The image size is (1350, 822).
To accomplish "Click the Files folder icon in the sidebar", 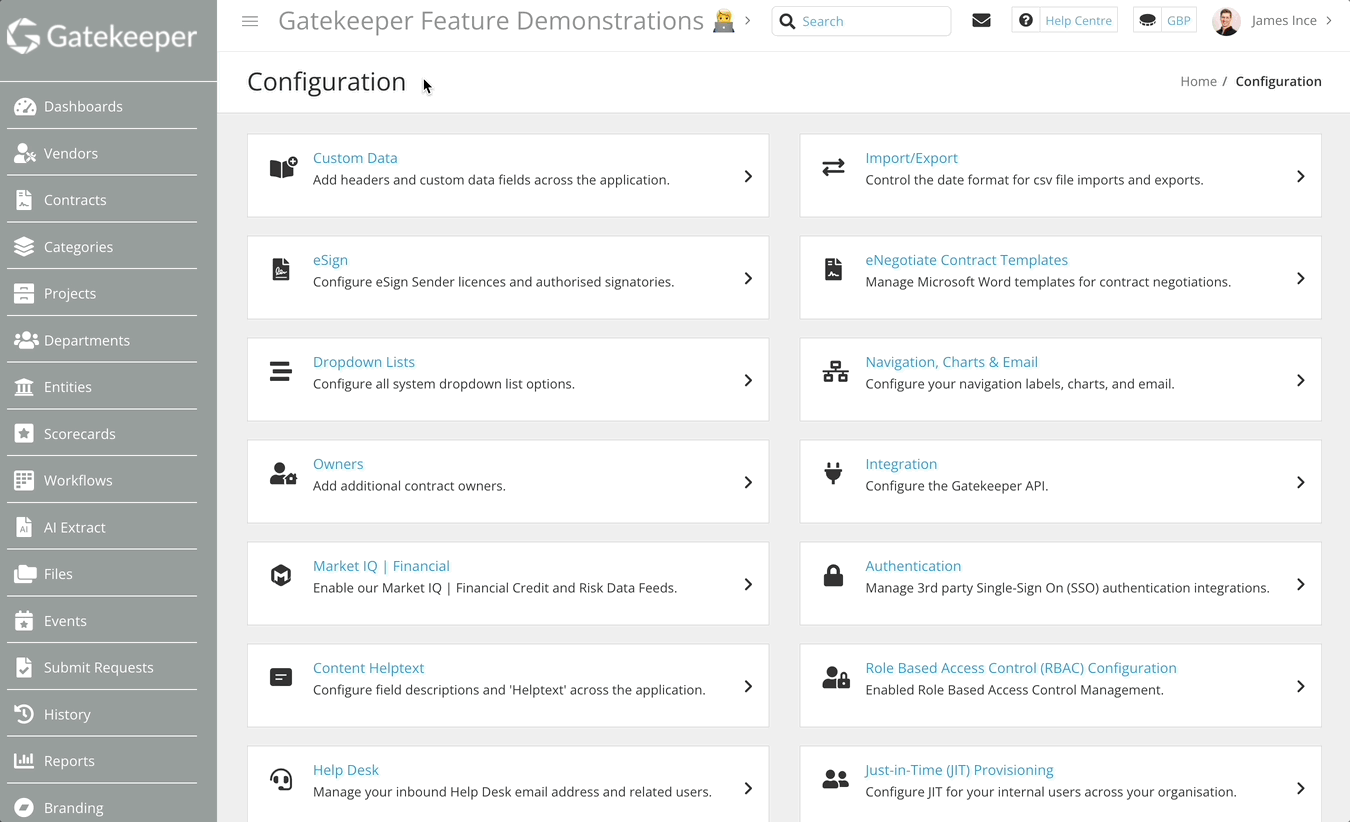I will (x=25, y=574).
